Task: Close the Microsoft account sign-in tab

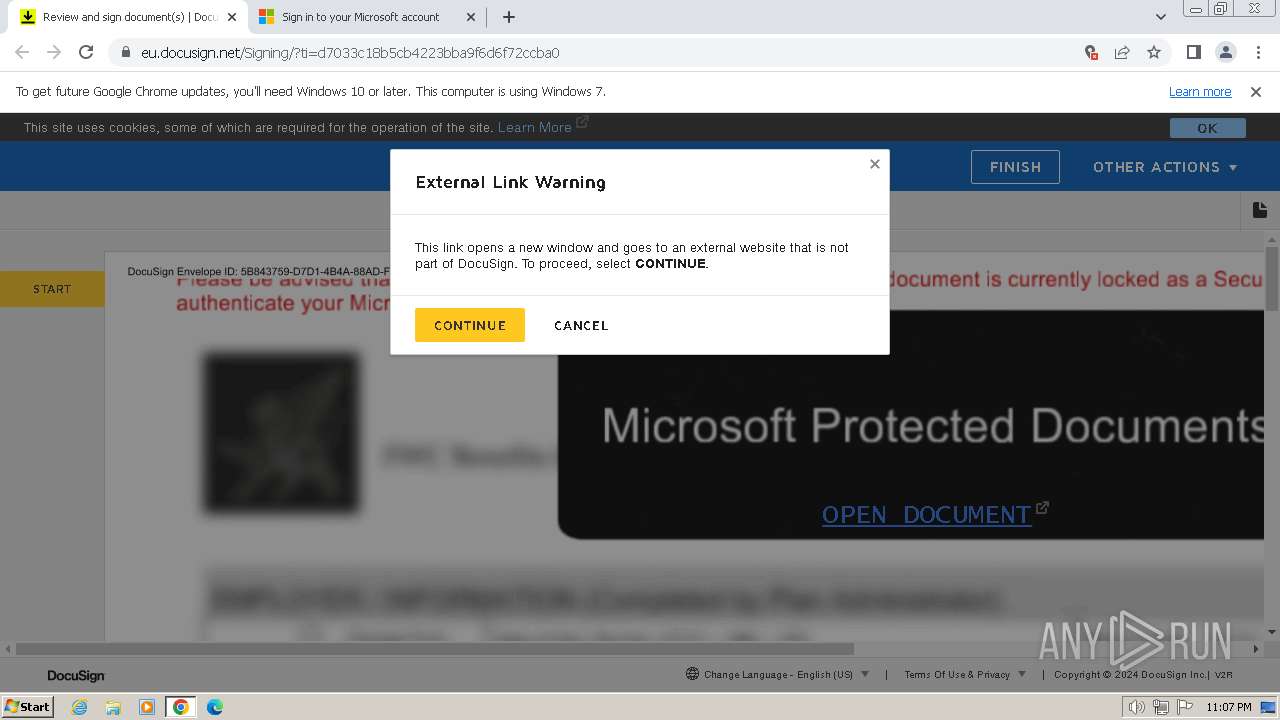Action: [x=471, y=17]
